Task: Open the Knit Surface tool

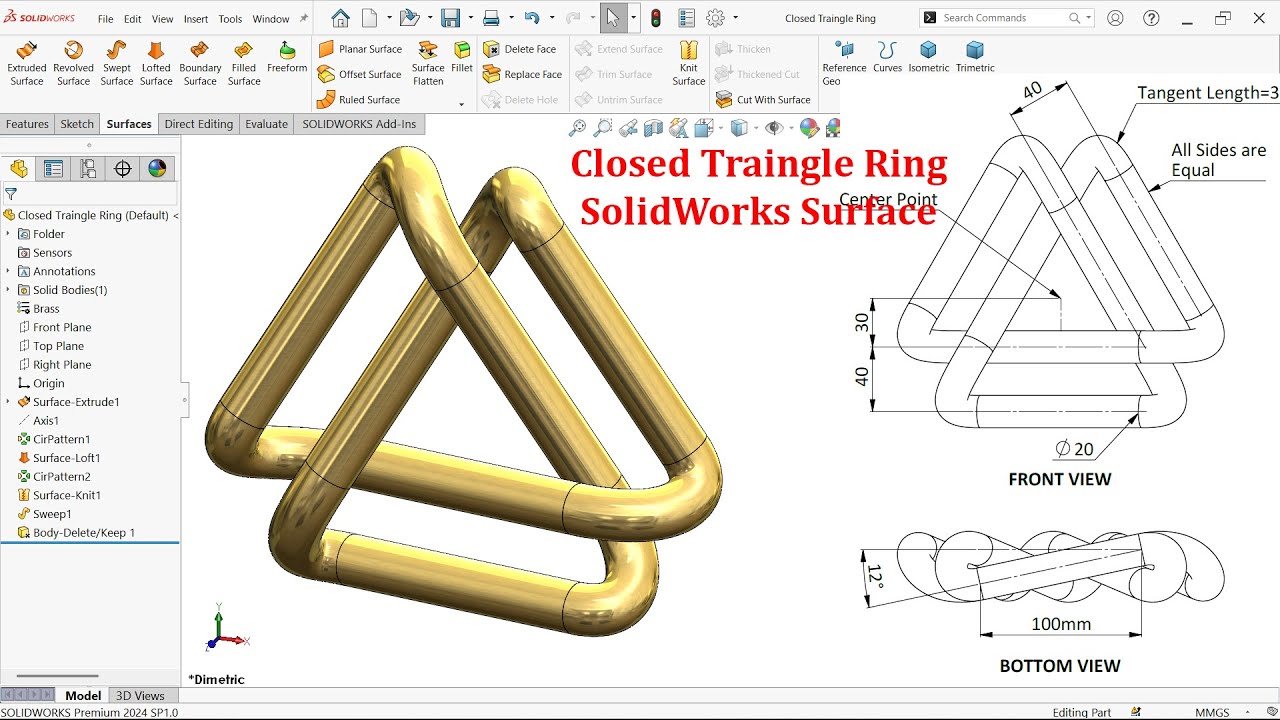Action: (689, 63)
